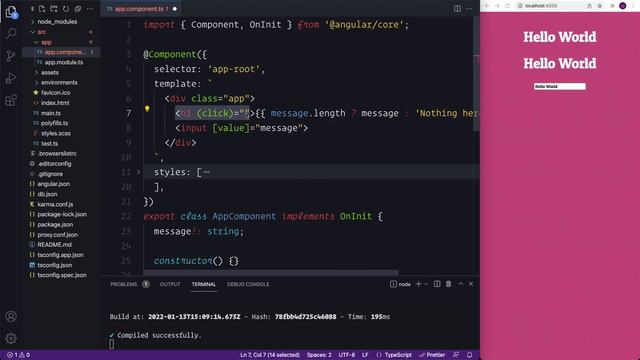The width and height of the screenshot is (640, 360).
Task: Change encoding via UTF-8
Action: pos(347,355)
